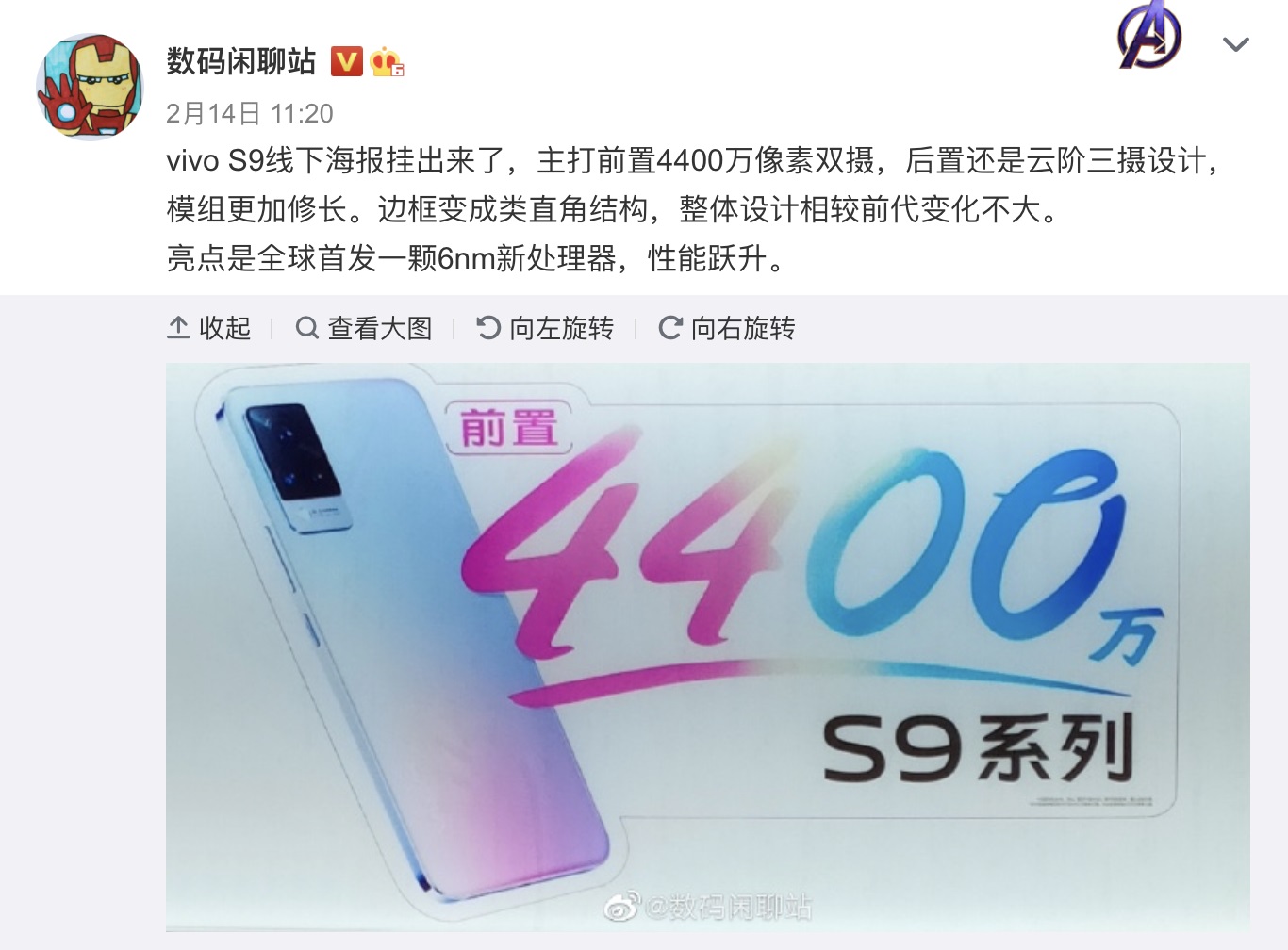Image resolution: width=1288 pixels, height=950 pixels.
Task: Open the 2月14日 11:20 timestamp link
Action: 250,114
